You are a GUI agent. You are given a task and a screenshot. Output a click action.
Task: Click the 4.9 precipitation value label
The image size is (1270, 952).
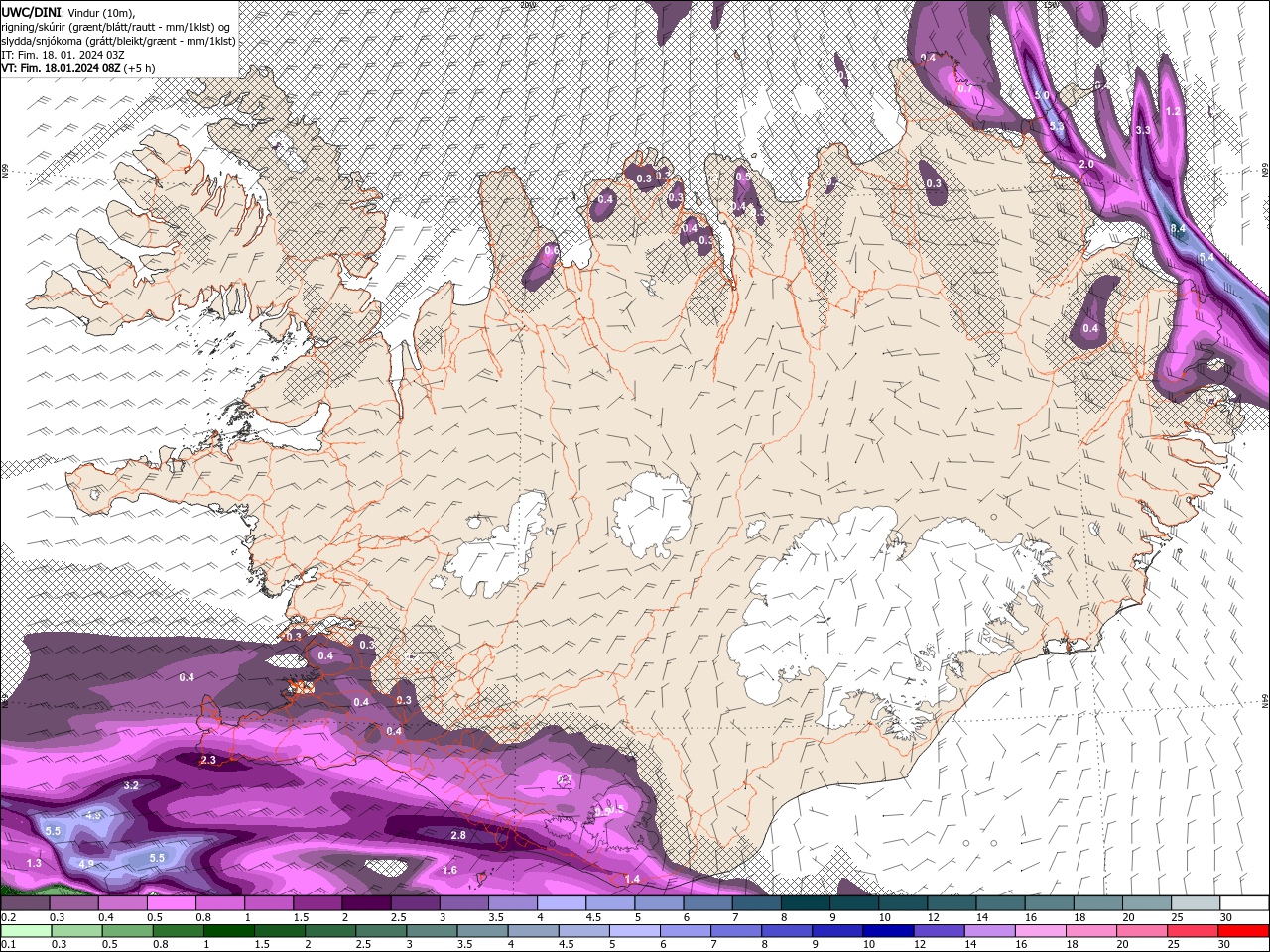click(x=86, y=864)
